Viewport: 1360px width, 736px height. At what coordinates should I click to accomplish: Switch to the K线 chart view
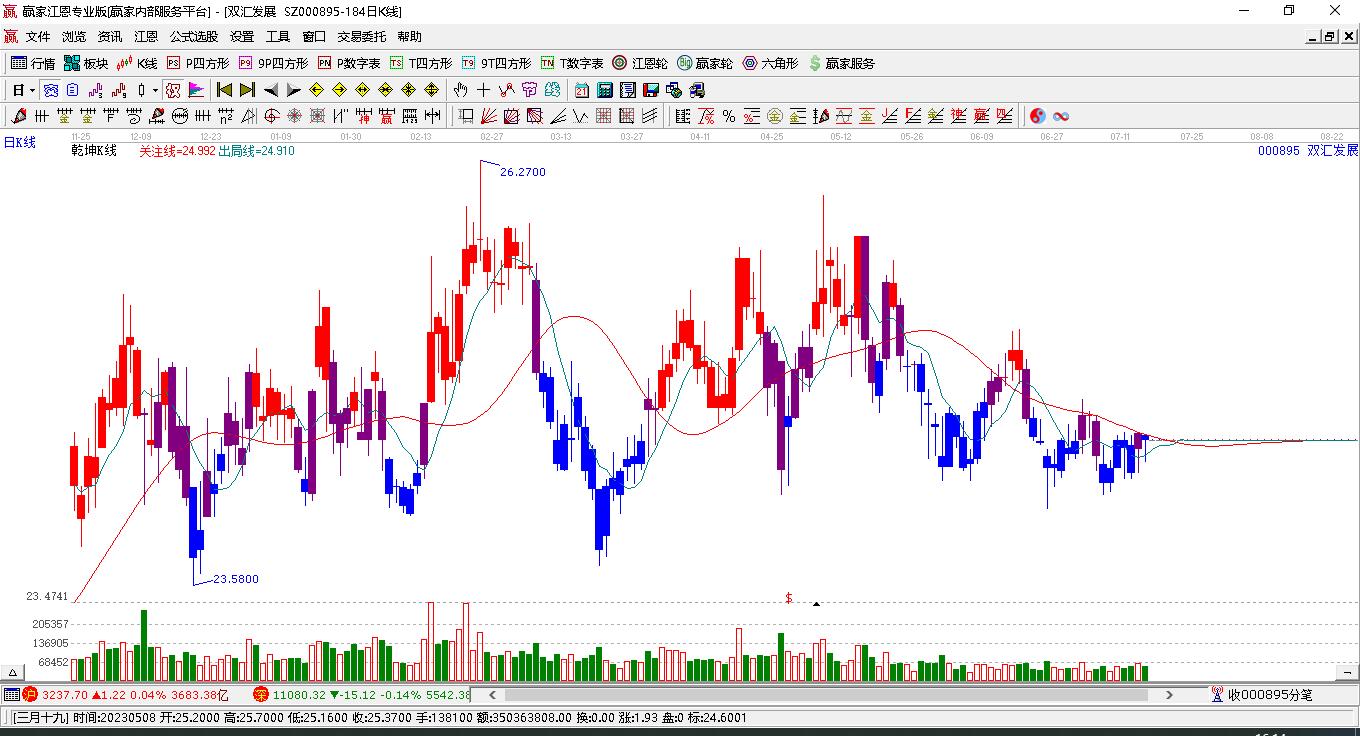pyautogui.click(x=137, y=63)
